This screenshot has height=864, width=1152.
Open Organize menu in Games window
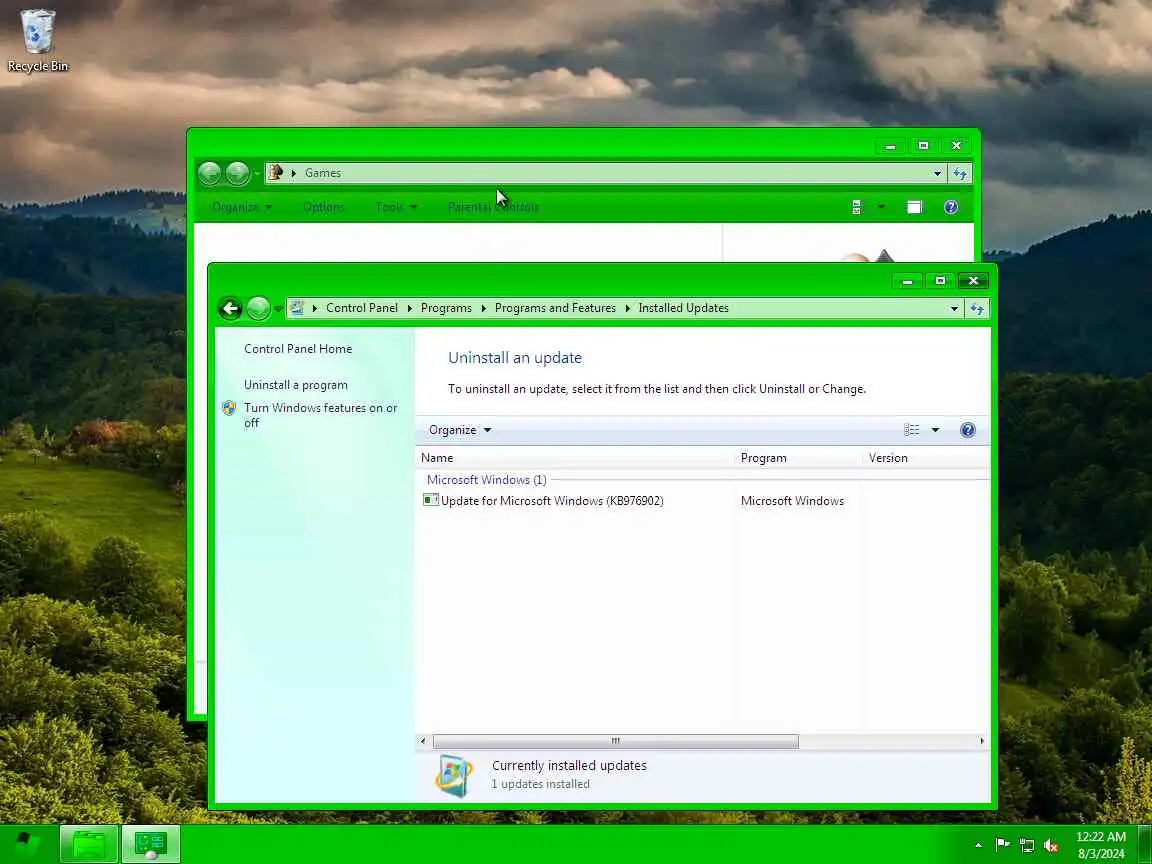(242, 207)
